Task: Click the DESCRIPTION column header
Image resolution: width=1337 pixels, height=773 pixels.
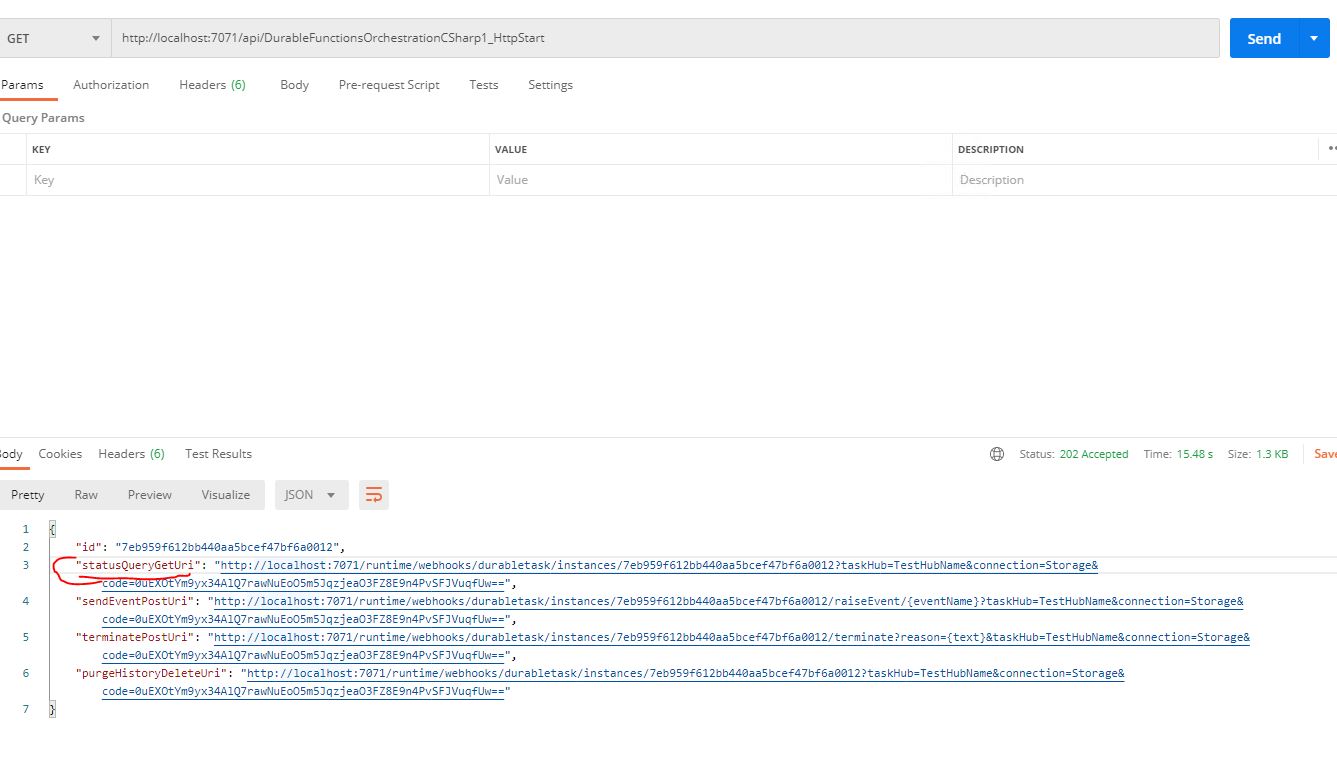Action: point(991,149)
